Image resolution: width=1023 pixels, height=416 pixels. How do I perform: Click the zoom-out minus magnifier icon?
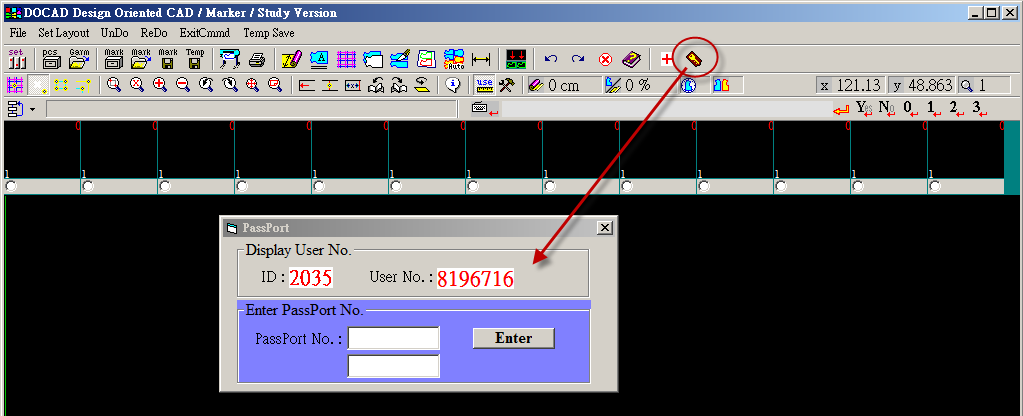pyautogui.click(x=183, y=85)
